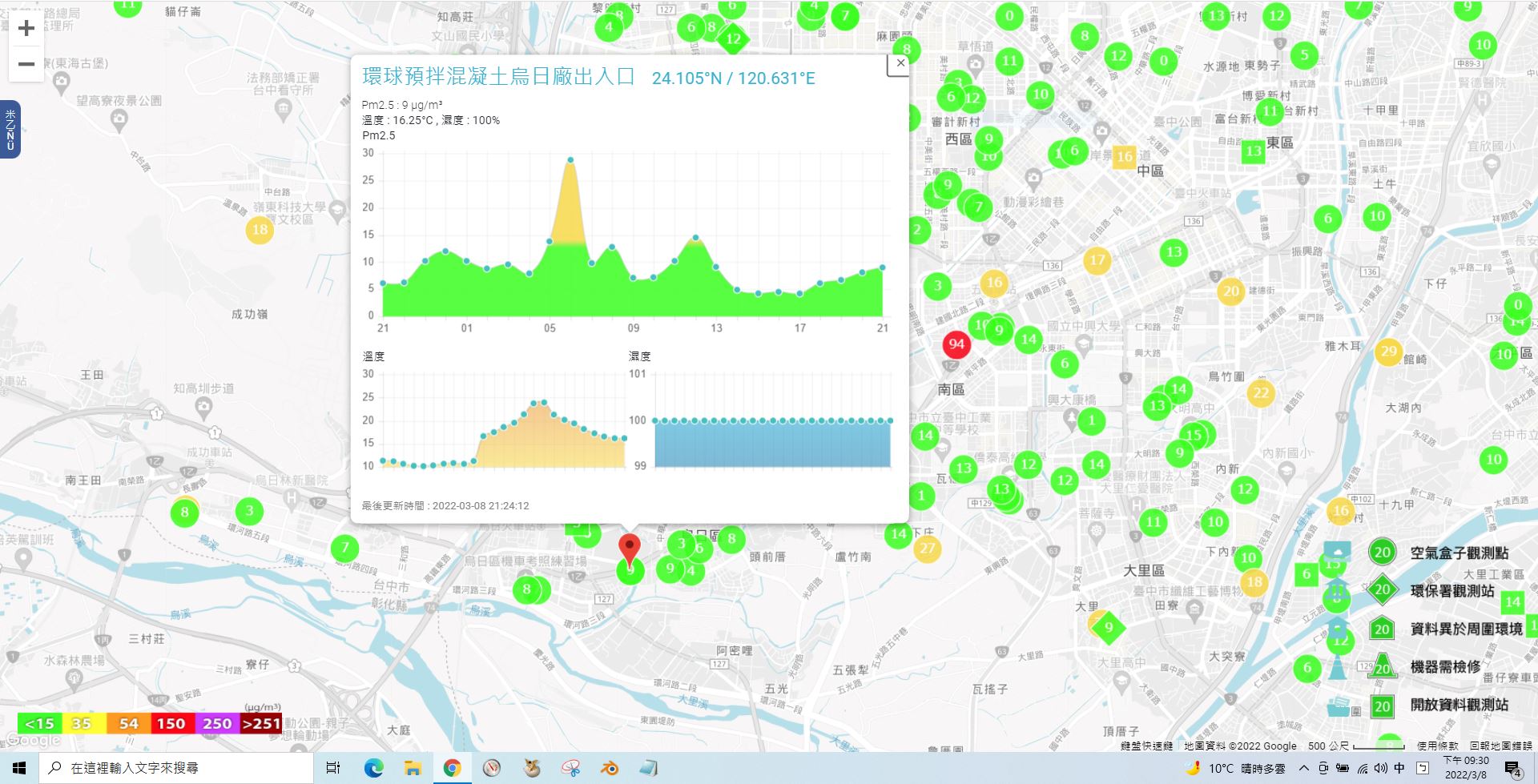Open the yellow marker showing 27
1538x784 pixels.
point(927,549)
